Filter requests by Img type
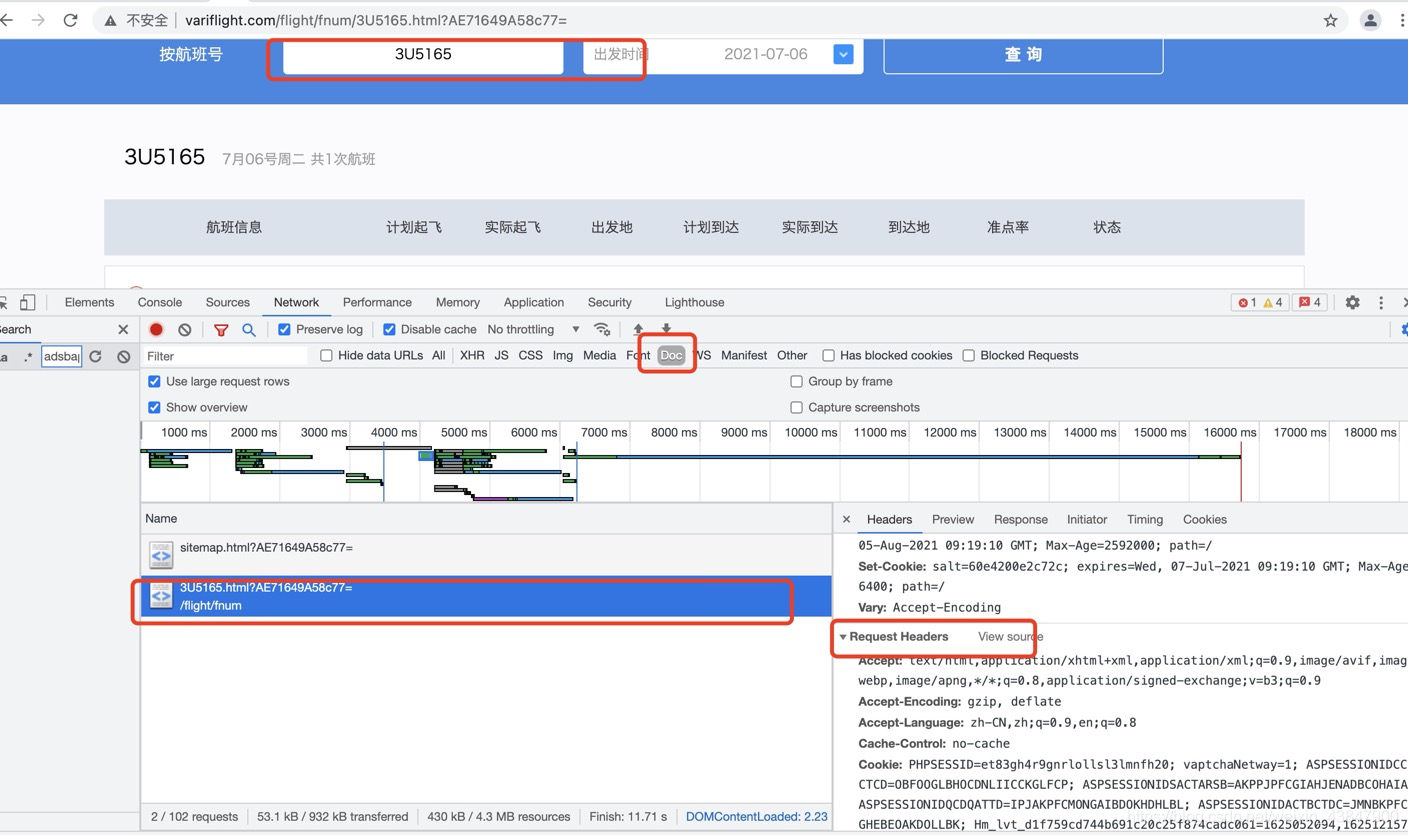The image size is (1408, 835). point(563,355)
